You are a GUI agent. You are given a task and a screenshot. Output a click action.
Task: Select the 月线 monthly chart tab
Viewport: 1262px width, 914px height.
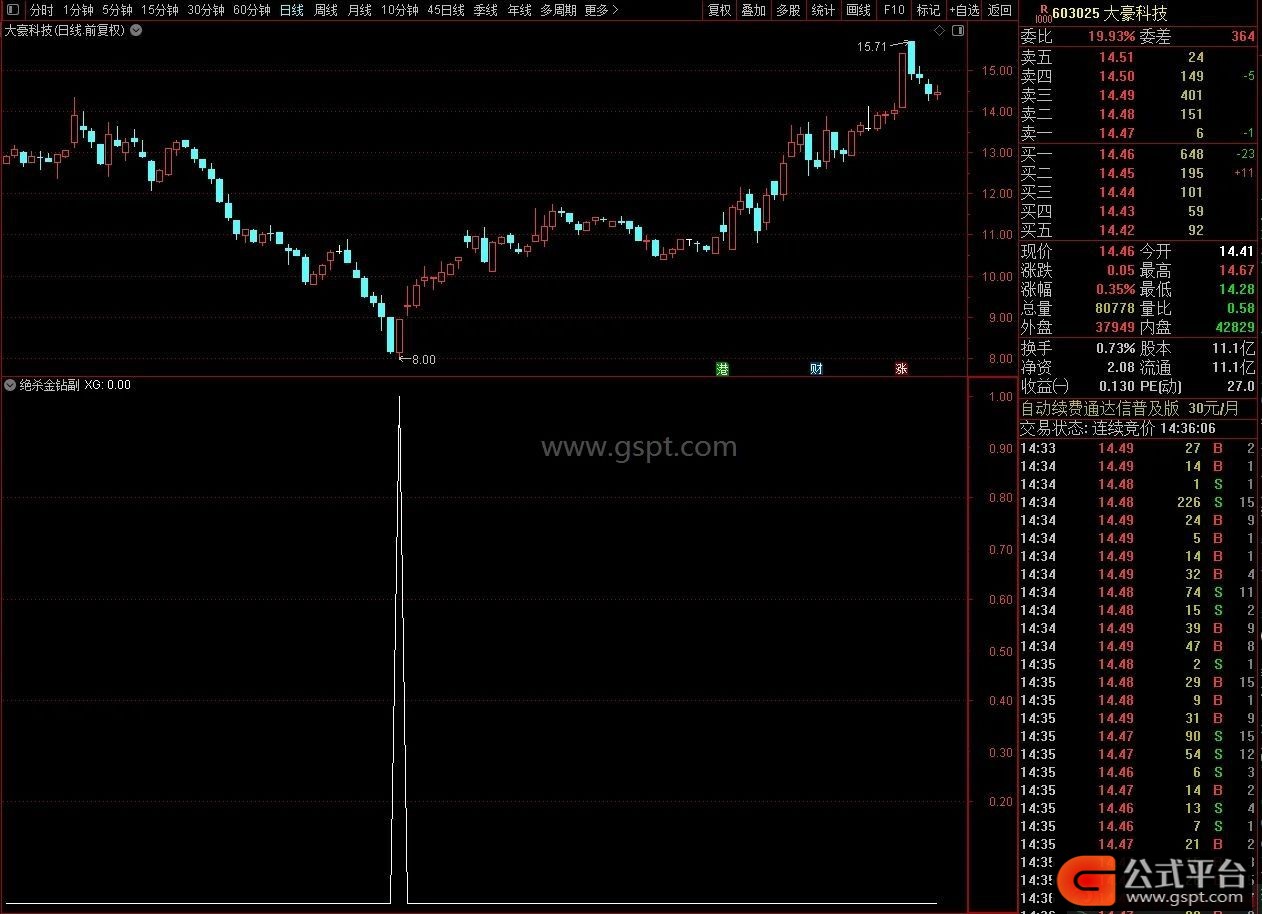[x=360, y=10]
